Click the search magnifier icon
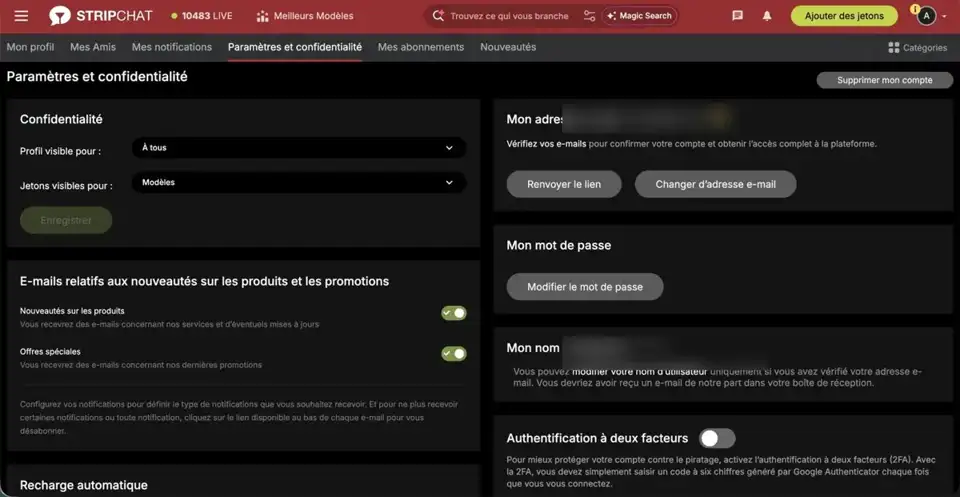The height and width of the screenshot is (497, 960). [x=438, y=16]
